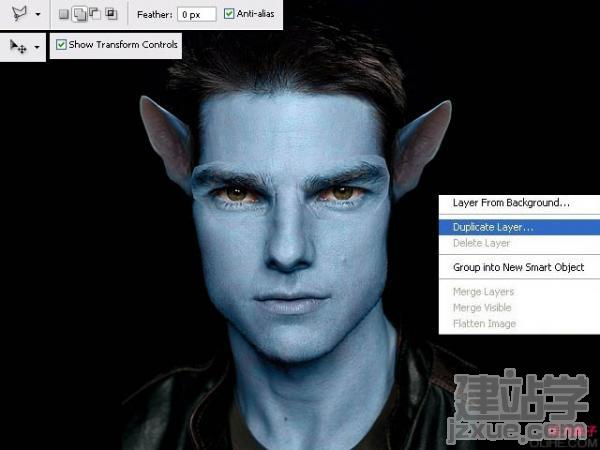Choose Merge Layers in context menu
The height and width of the screenshot is (450, 600).
click(519, 292)
